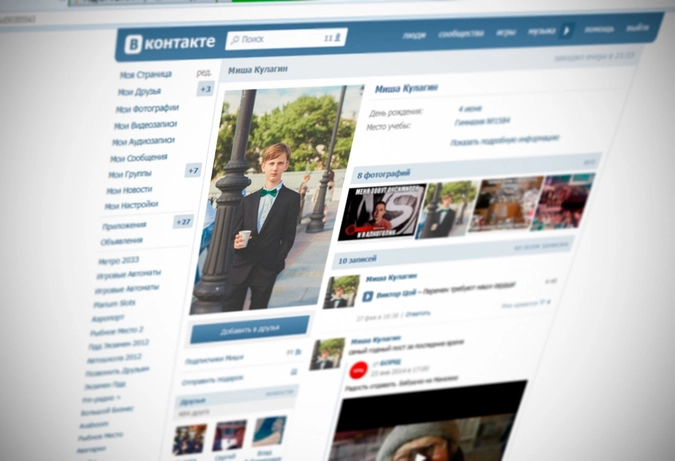
Task: Click the VKontakte logo in header
Action: [169, 43]
